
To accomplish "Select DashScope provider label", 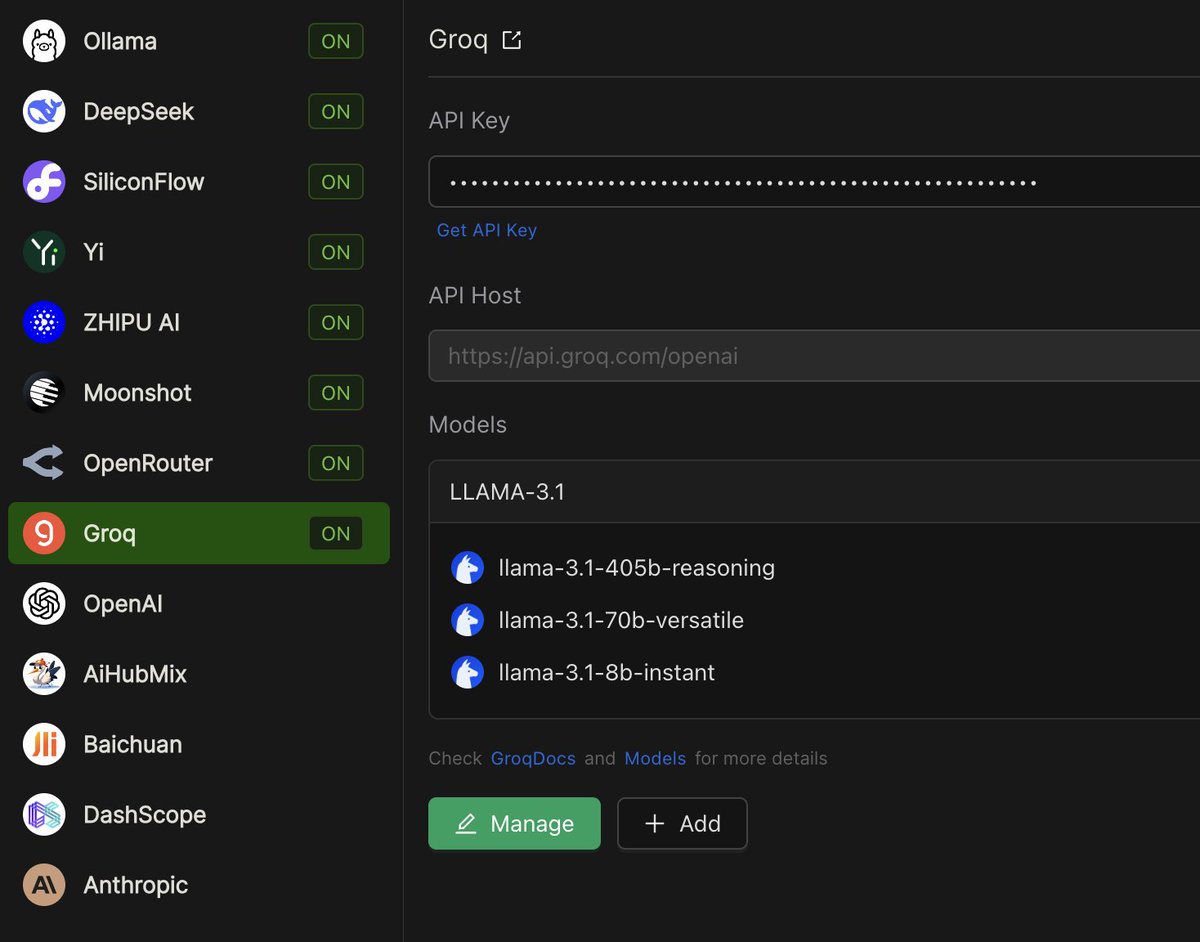I will click(145, 815).
